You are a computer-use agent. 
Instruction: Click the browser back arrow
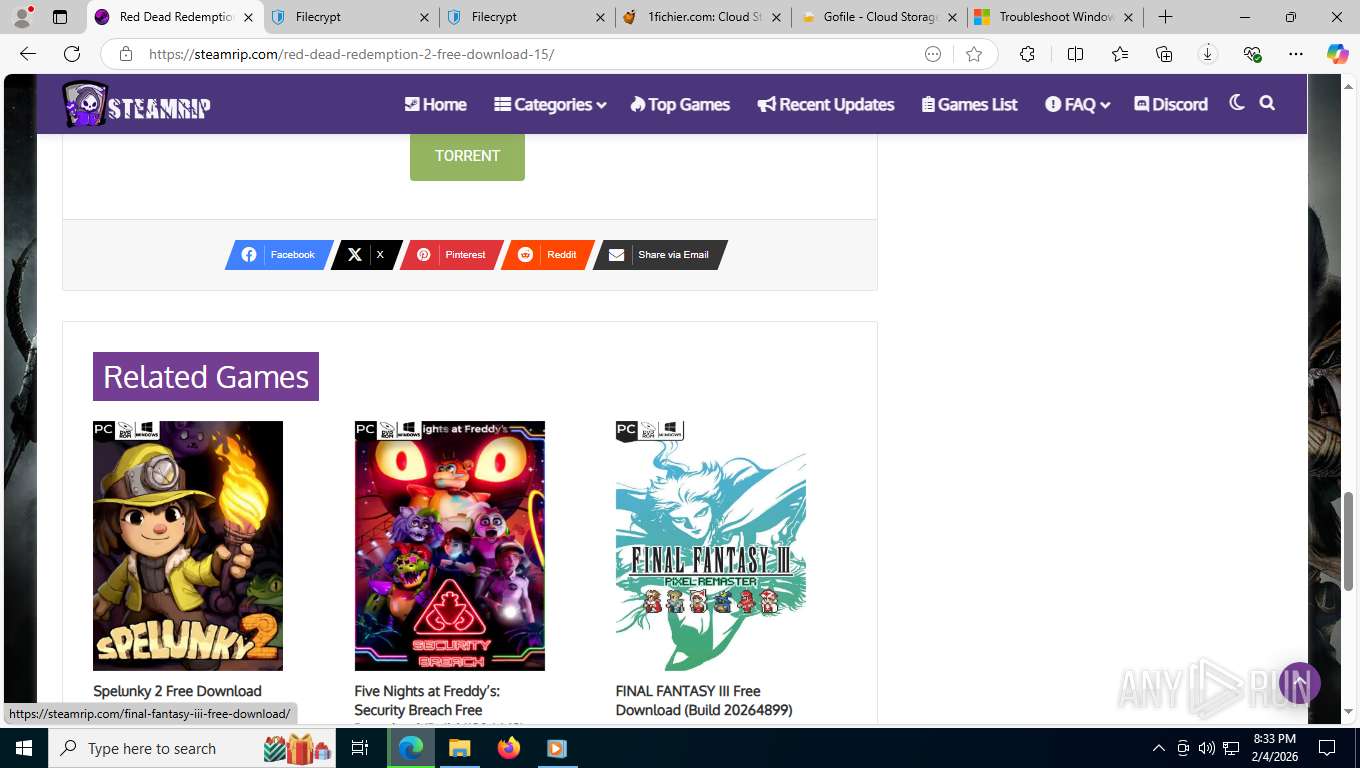[28, 54]
